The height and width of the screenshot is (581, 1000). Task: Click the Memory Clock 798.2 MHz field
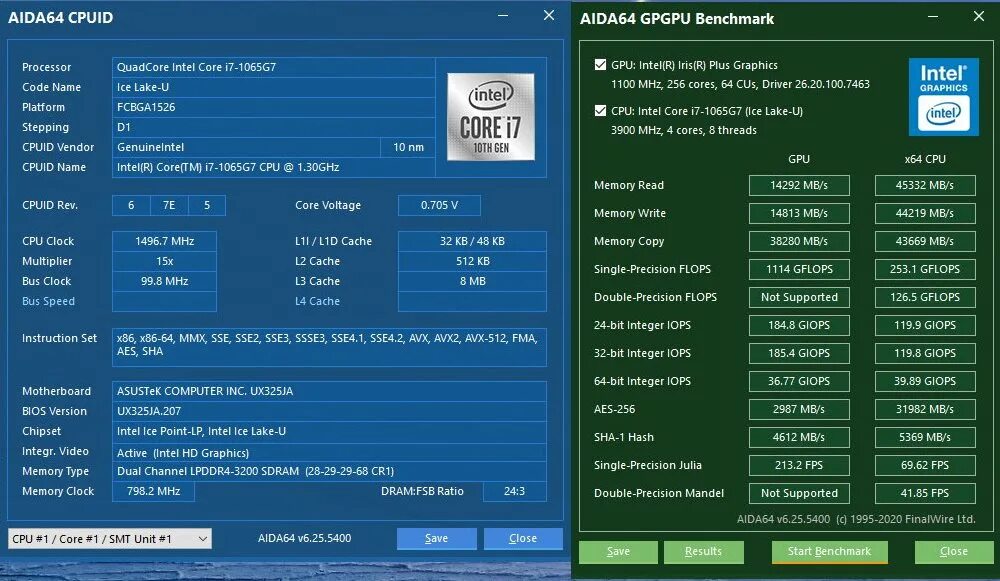coord(153,491)
